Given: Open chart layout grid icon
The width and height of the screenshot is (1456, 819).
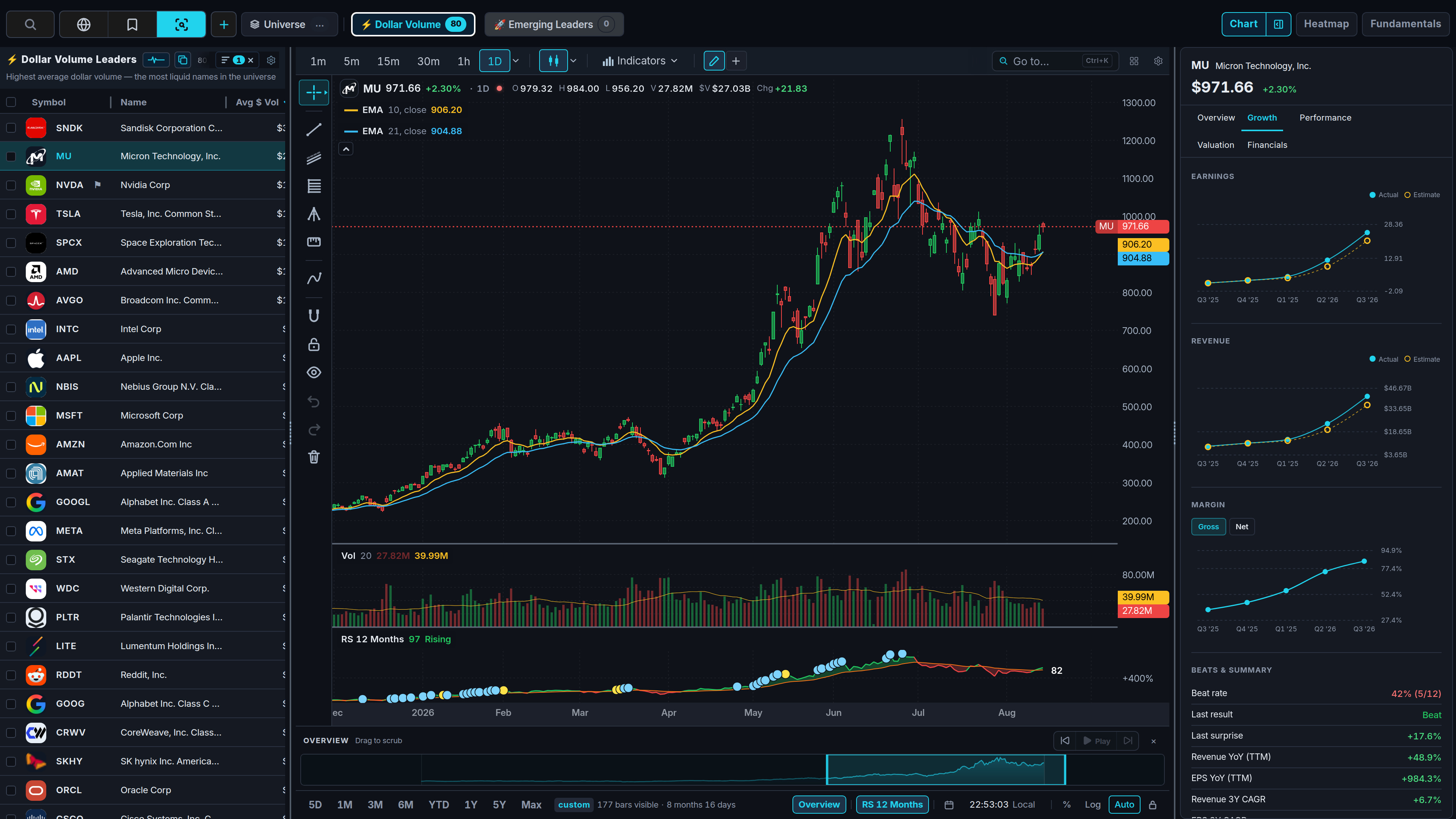Looking at the screenshot, I should pos(1134,61).
